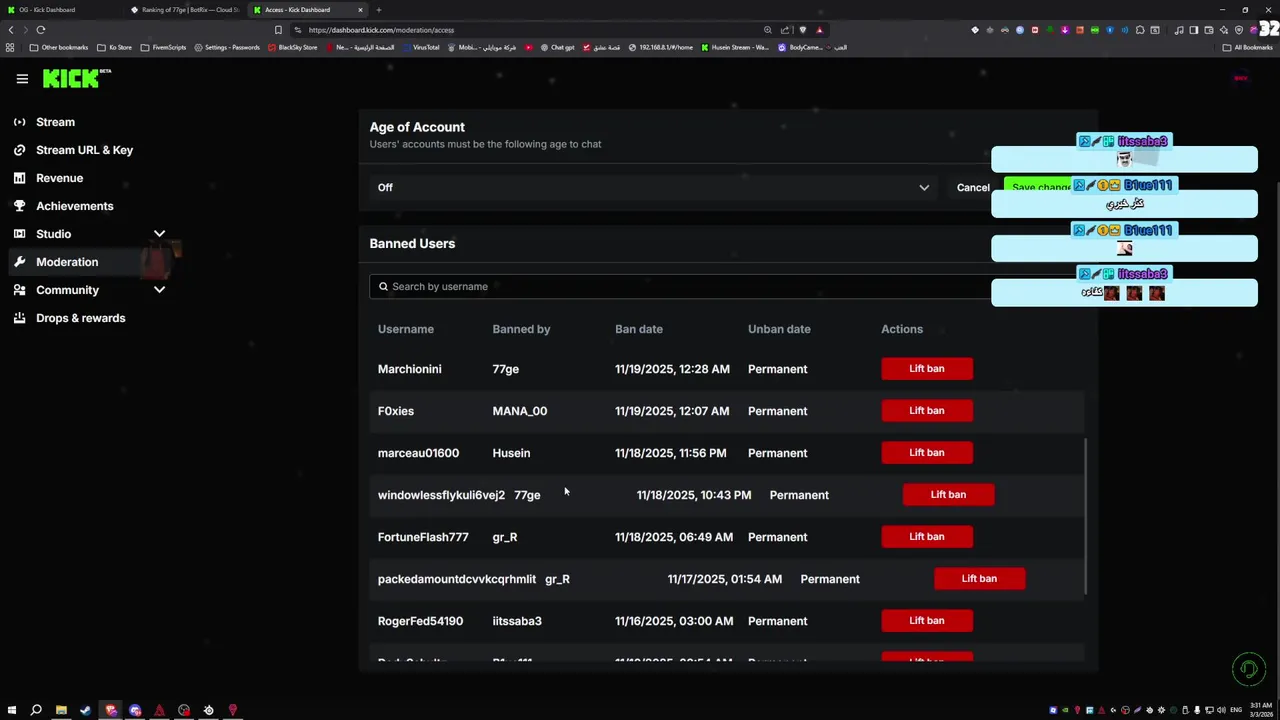Switch to OG - Kick Dashboard tab
This screenshot has width=1280, height=720.
(60, 10)
